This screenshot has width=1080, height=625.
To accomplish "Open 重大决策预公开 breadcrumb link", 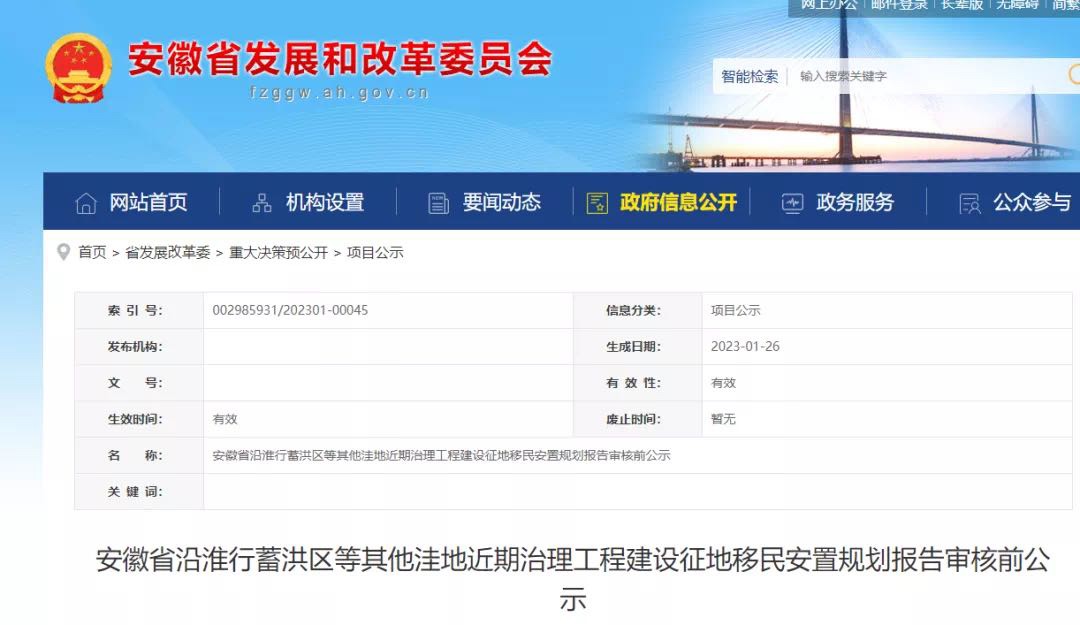I will coord(278,253).
